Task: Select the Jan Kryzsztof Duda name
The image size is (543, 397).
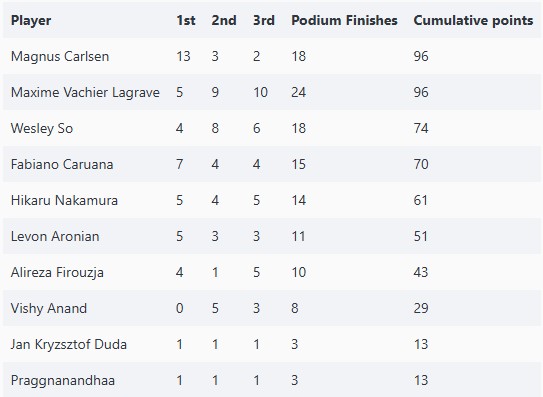Action: coord(69,344)
